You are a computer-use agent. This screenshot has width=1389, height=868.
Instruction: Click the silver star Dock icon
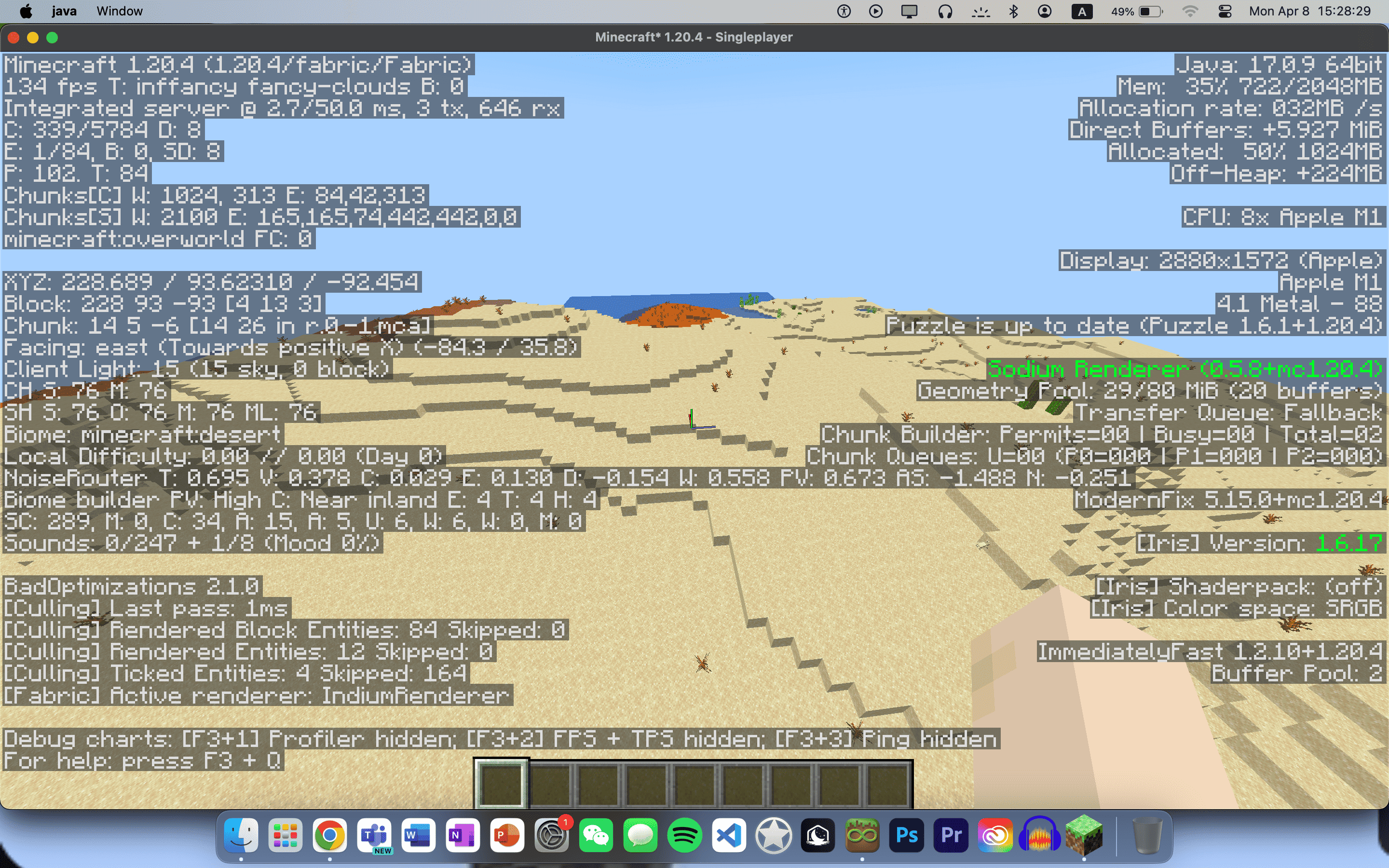pyautogui.click(x=774, y=835)
